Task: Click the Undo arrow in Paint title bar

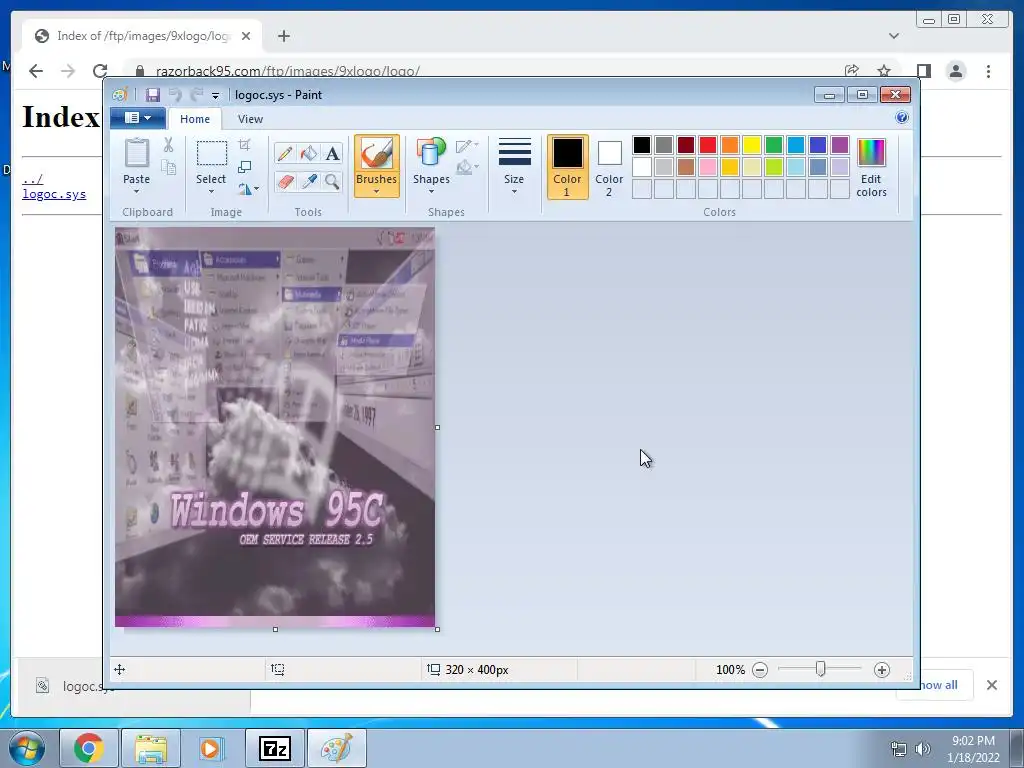Action: [x=174, y=95]
